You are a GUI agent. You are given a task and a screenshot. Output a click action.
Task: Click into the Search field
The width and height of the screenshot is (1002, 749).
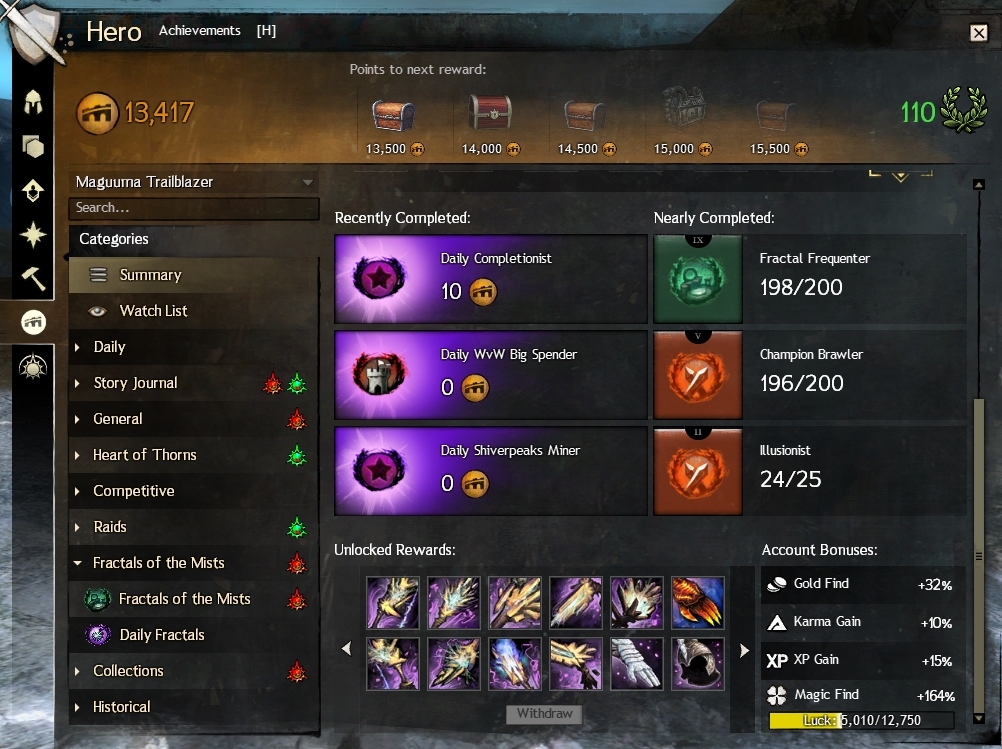pos(194,208)
